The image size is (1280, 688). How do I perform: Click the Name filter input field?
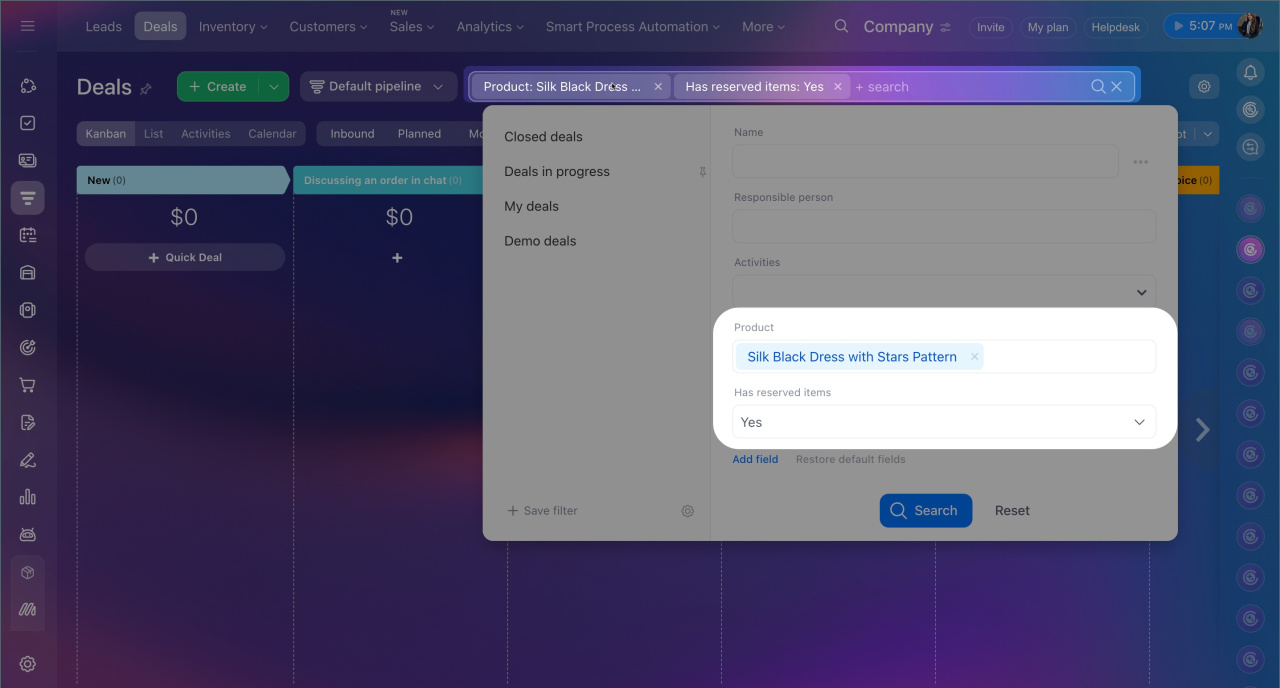[x=924, y=161]
